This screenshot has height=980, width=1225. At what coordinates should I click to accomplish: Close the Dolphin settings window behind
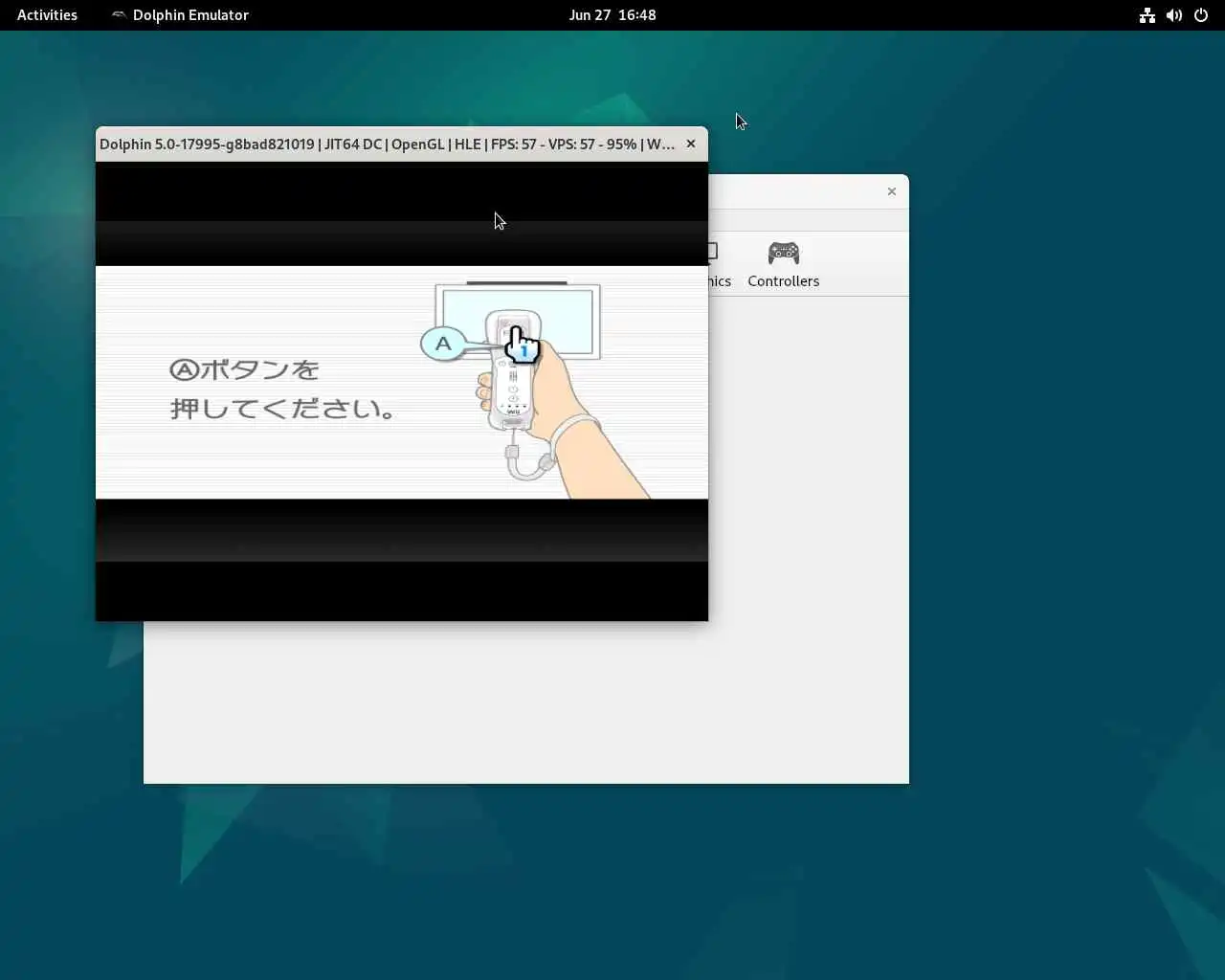(892, 191)
